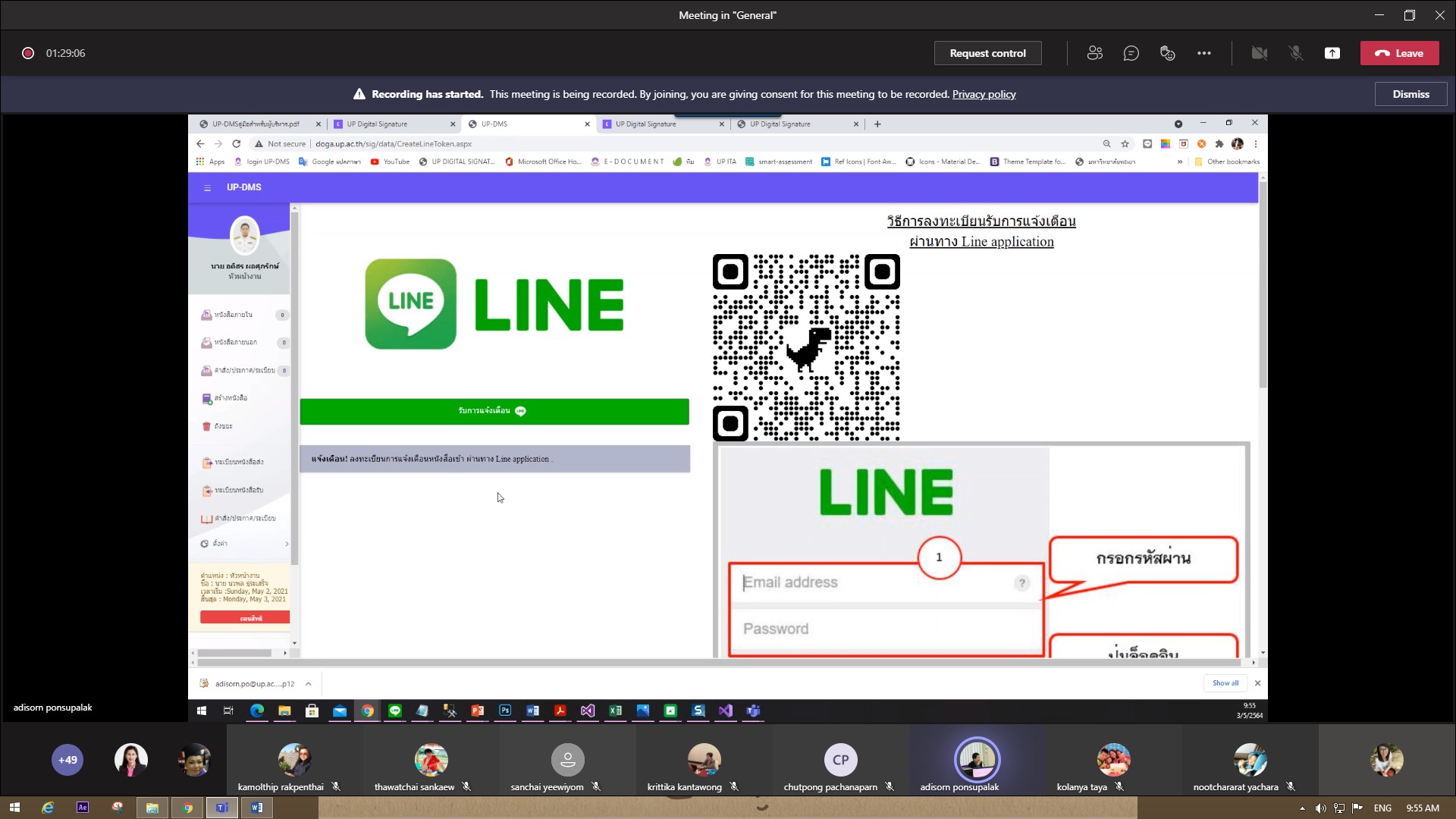Open the Apps bookmarks shortcut
1456x819 pixels.
coord(210,162)
